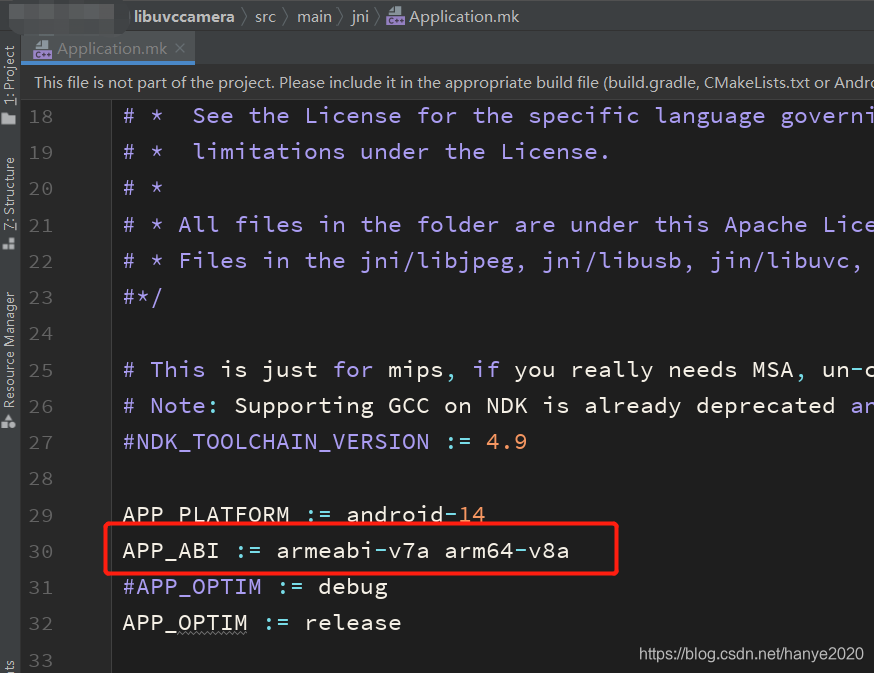Click the '#*/' comment end on line 23

143,297
